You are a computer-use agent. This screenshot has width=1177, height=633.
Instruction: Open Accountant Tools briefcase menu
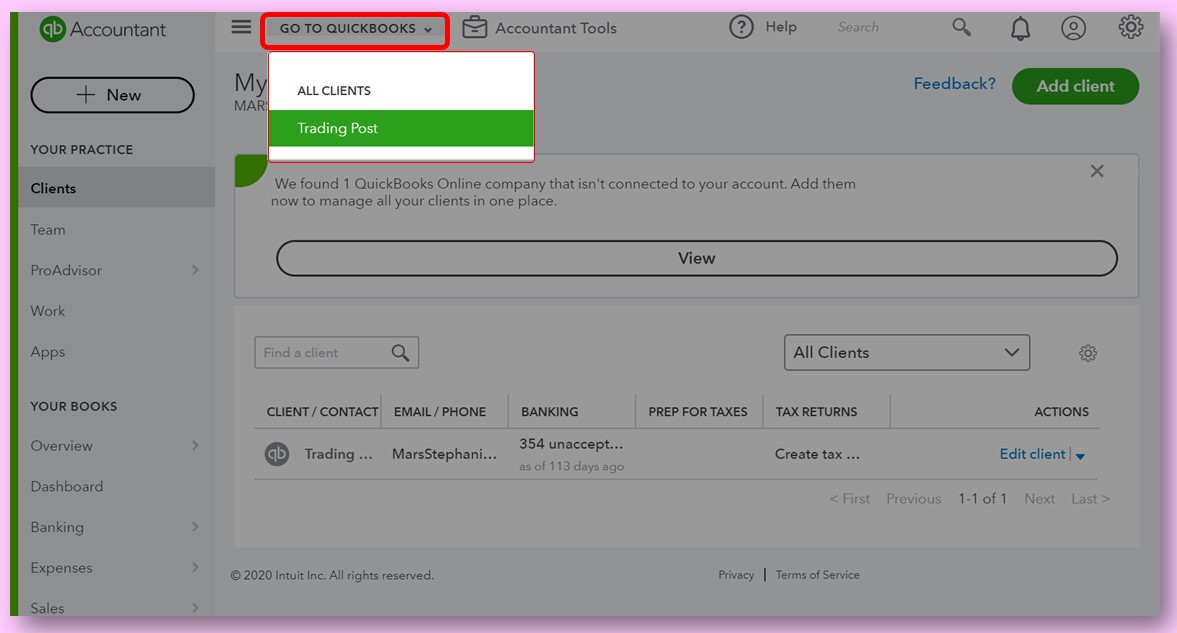click(x=539, y=28)
